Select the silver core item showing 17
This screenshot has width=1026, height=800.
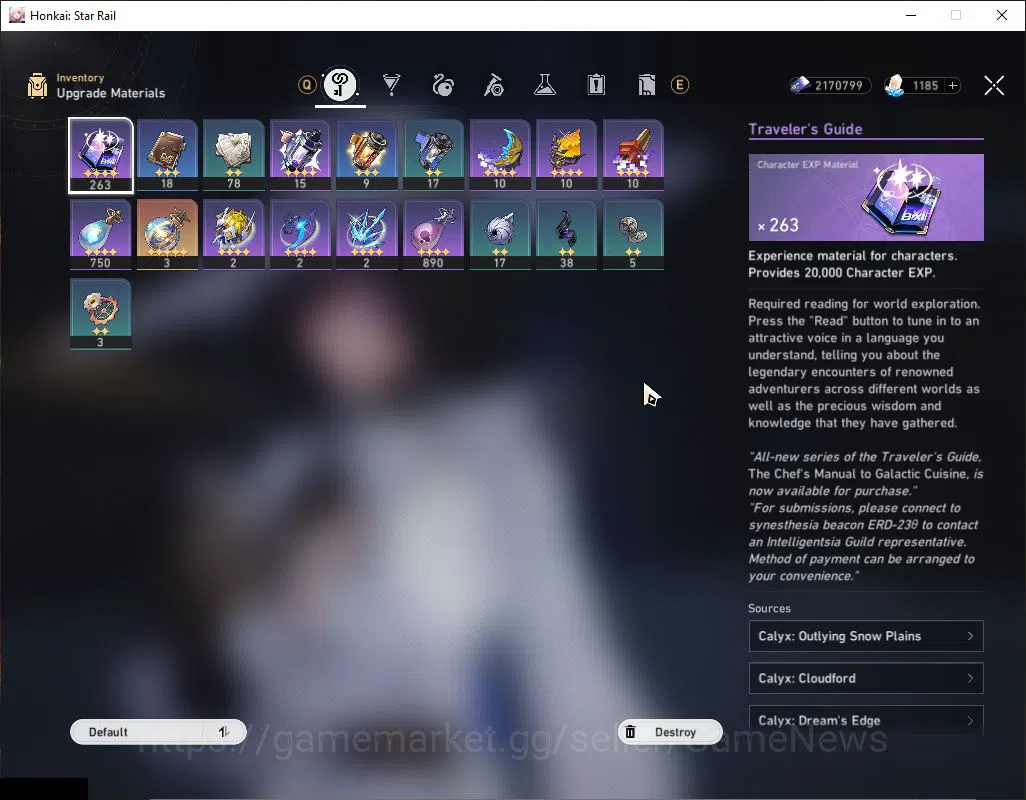click(x=500, y=234)
